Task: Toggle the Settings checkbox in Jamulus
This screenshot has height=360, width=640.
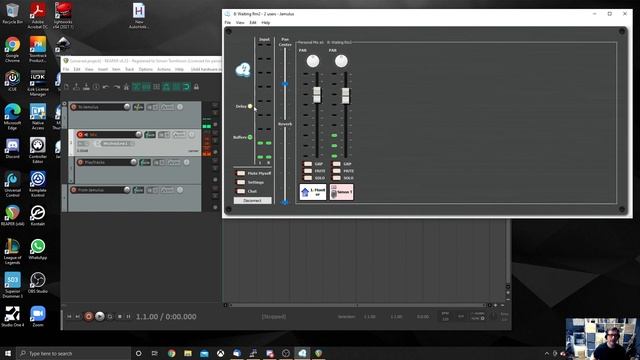Action: (241, 182)
